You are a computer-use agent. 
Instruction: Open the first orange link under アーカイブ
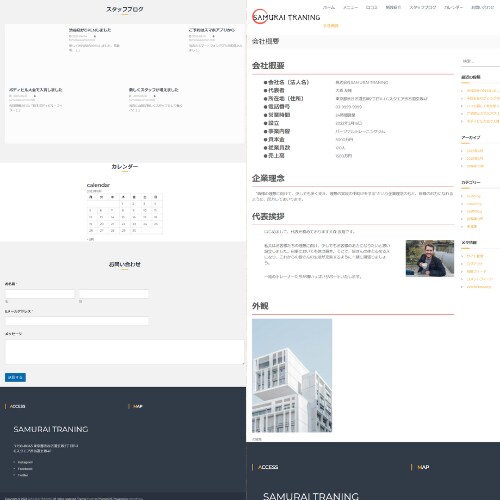tap(475, 151)
